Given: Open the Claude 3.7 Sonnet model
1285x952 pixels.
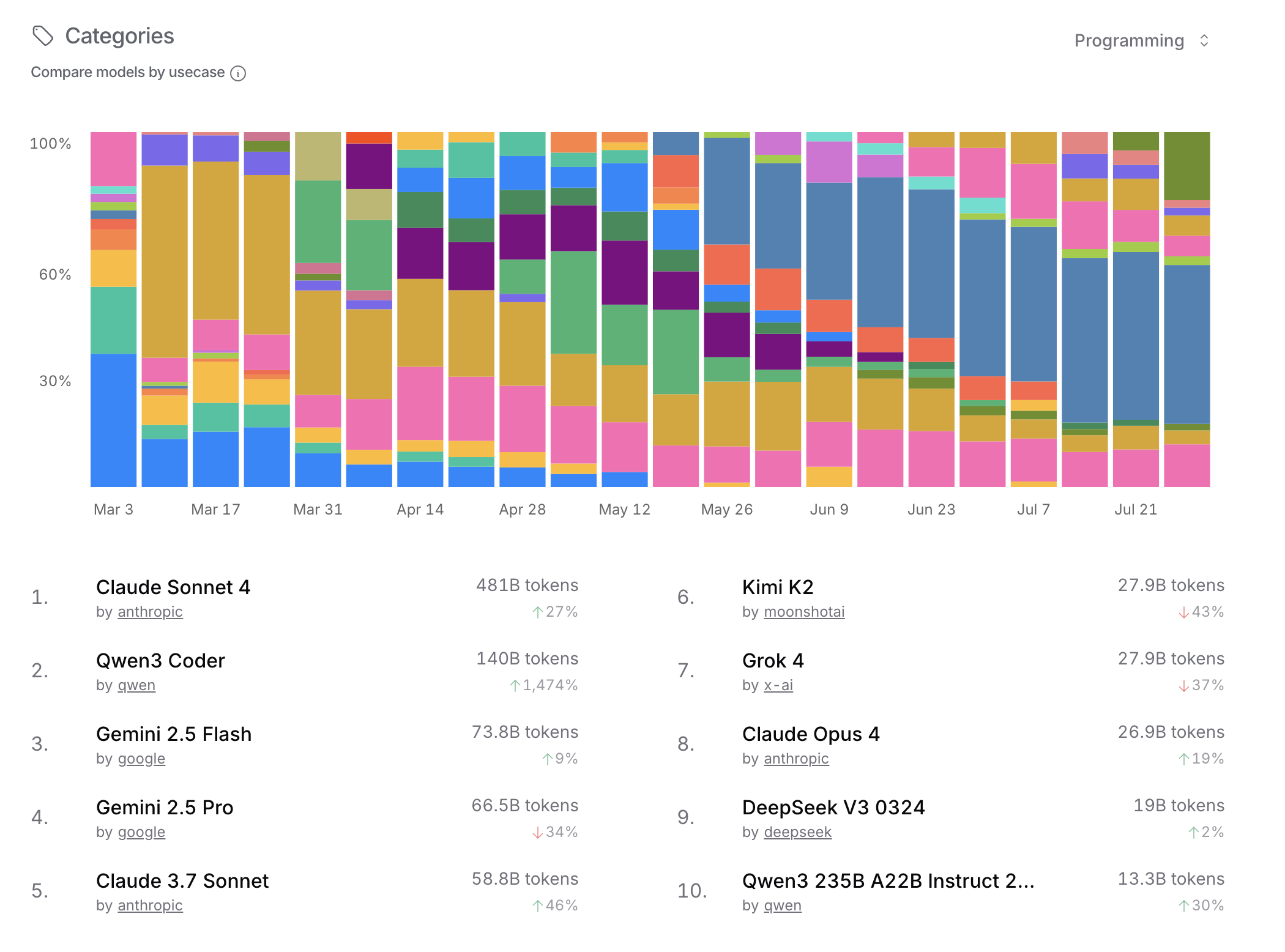Looking at the screenshot, I should 182,881.
